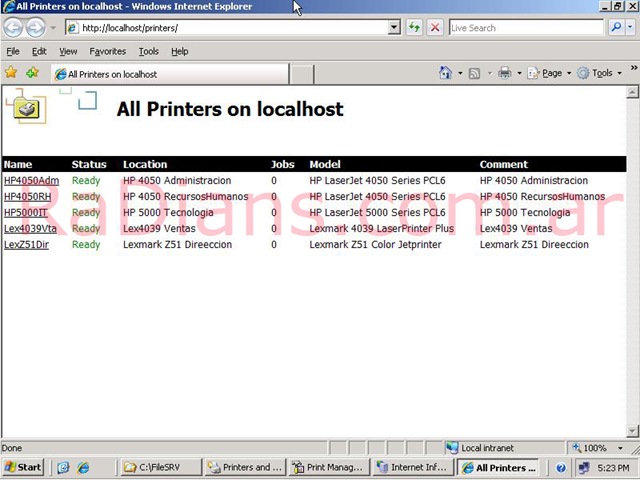Image resolution: width=640 pixels, height=480 pixels.
Task: Click the Stop loading icon
Action: coord(435,28)
